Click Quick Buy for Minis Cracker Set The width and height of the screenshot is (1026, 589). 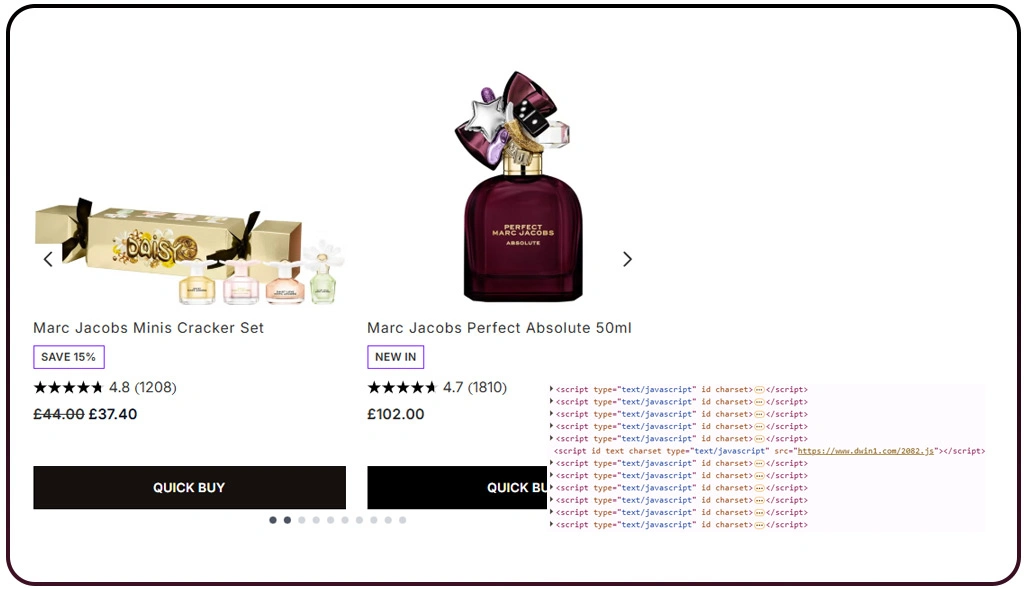190,488
